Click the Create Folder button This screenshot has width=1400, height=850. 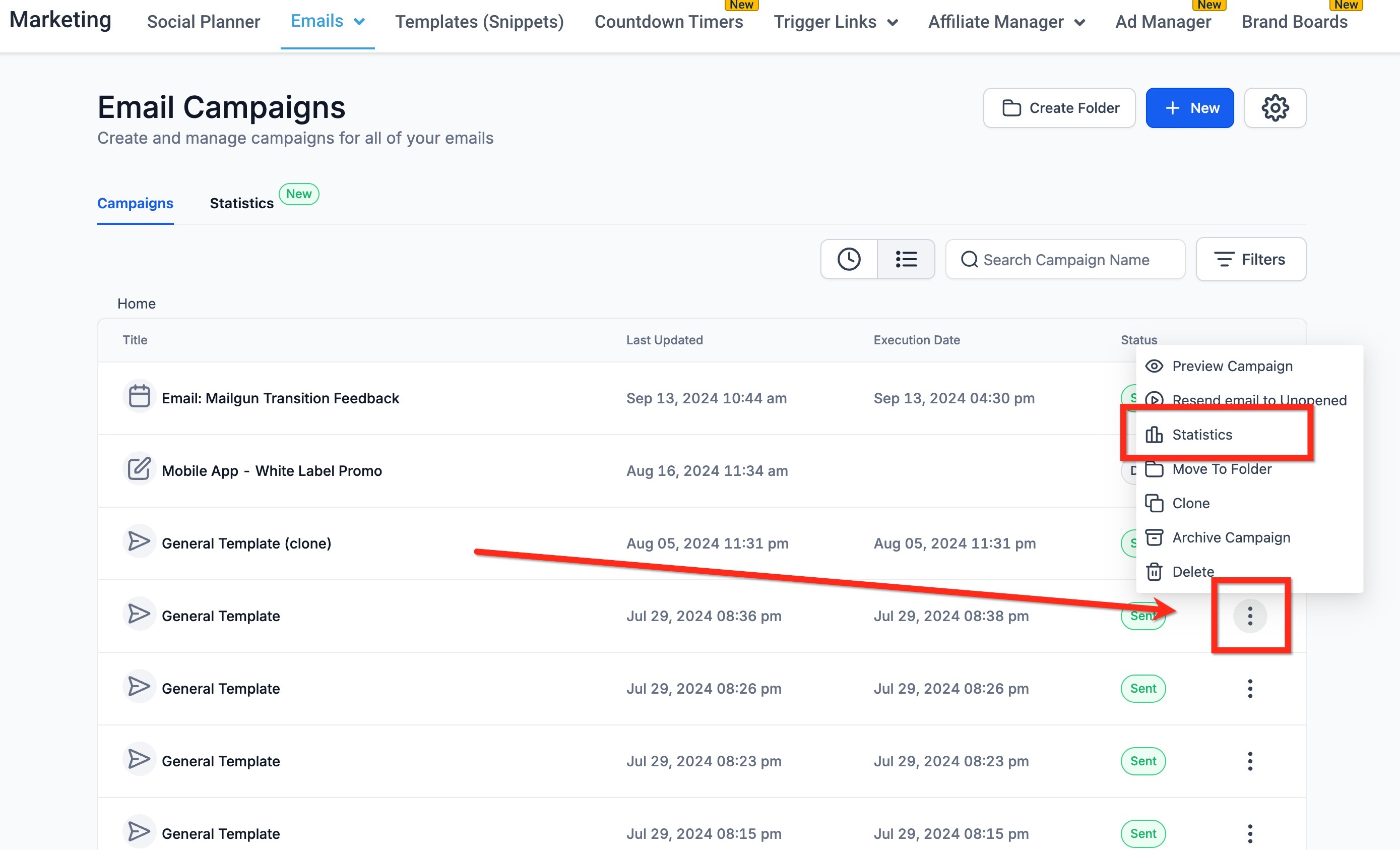pyautogui.click(x=1059, y=108)
